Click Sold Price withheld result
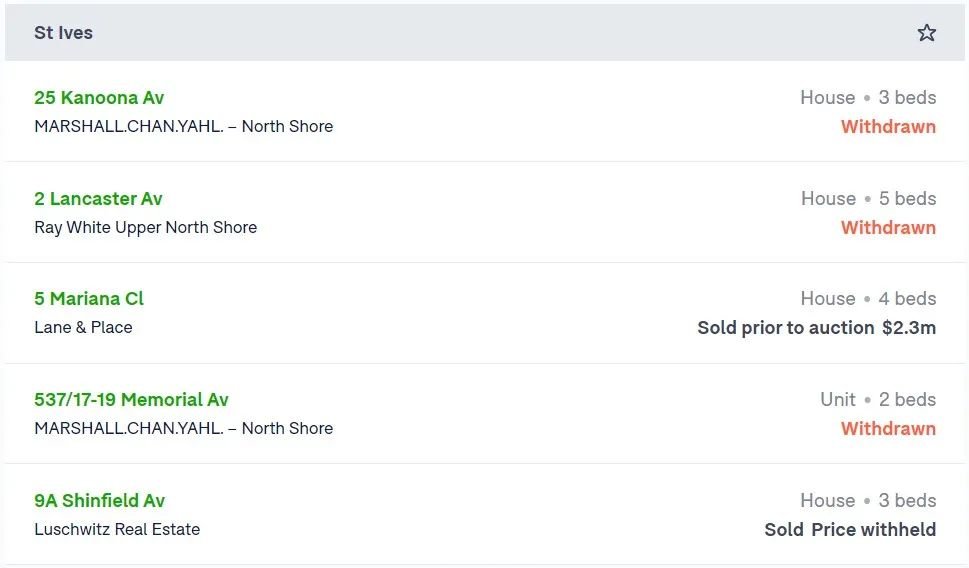Screen dimensions: 969x568 (850, 530)
